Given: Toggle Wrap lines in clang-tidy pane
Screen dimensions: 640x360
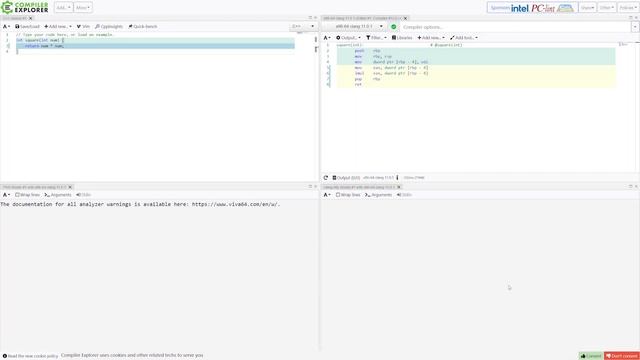Looking at the screenshot, I should click(x=348, y=195).
